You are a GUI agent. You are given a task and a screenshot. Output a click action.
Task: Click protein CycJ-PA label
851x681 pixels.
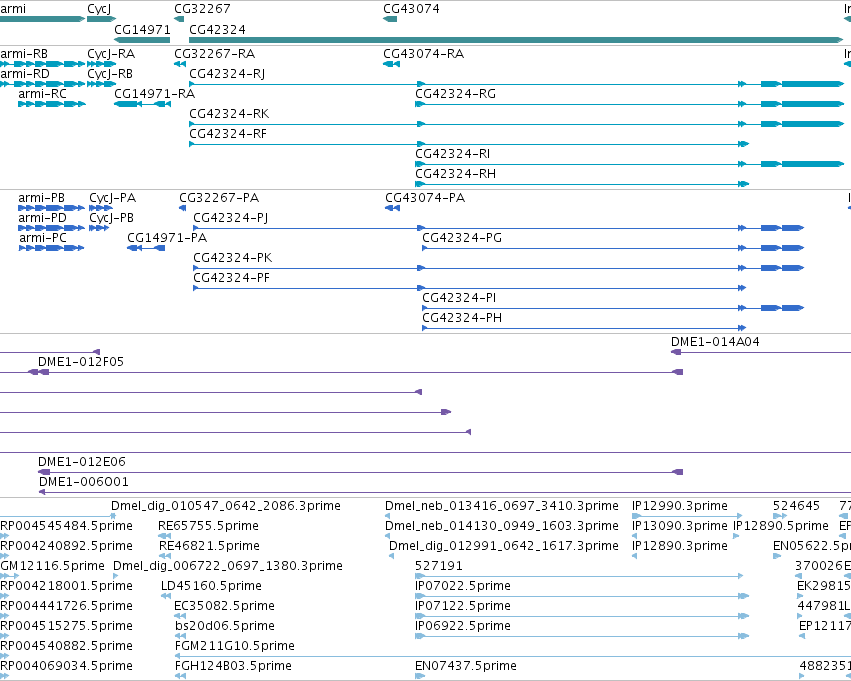[112, 198]
